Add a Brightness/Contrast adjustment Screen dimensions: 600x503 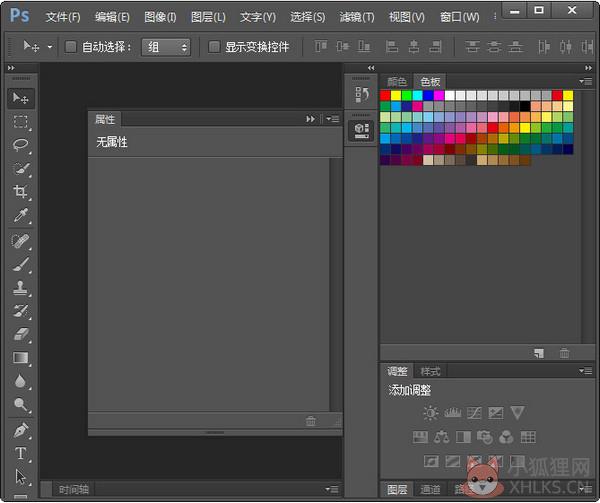(x=431, y=413)
